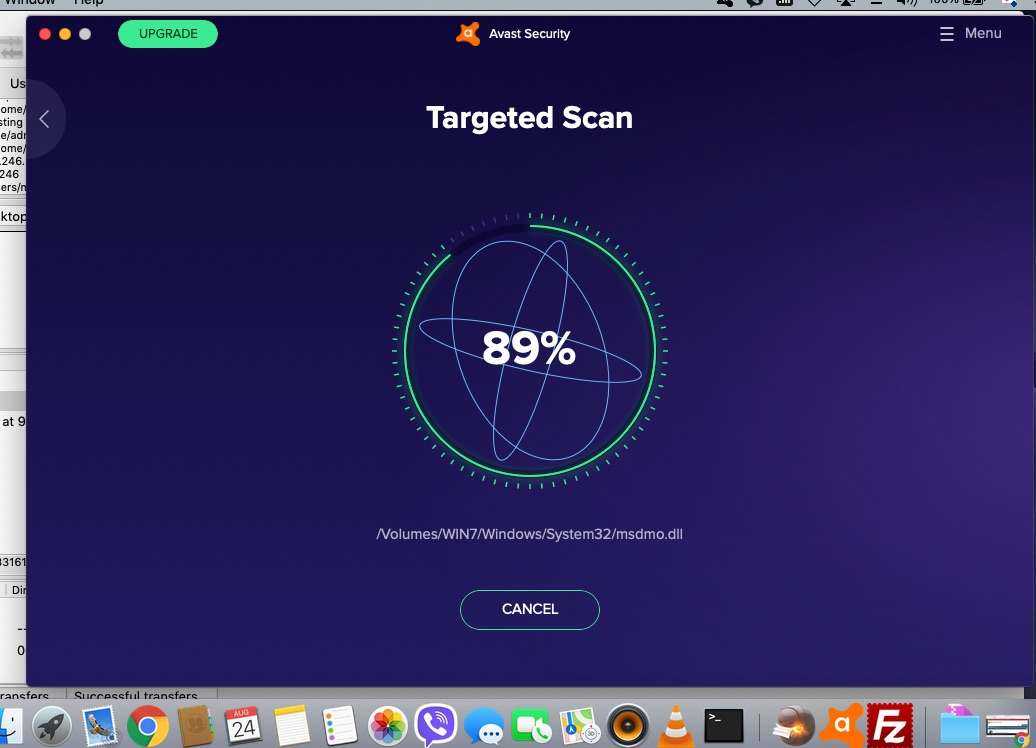Select the FileZilla Successful transfers tab
This screenshot has width=1036, height=748.
135,694
